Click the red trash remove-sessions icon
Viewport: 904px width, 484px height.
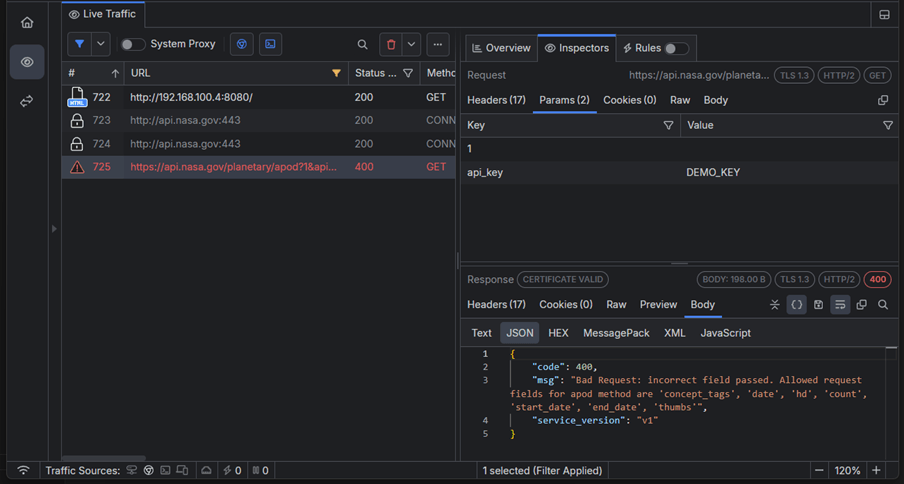(391, 44)
